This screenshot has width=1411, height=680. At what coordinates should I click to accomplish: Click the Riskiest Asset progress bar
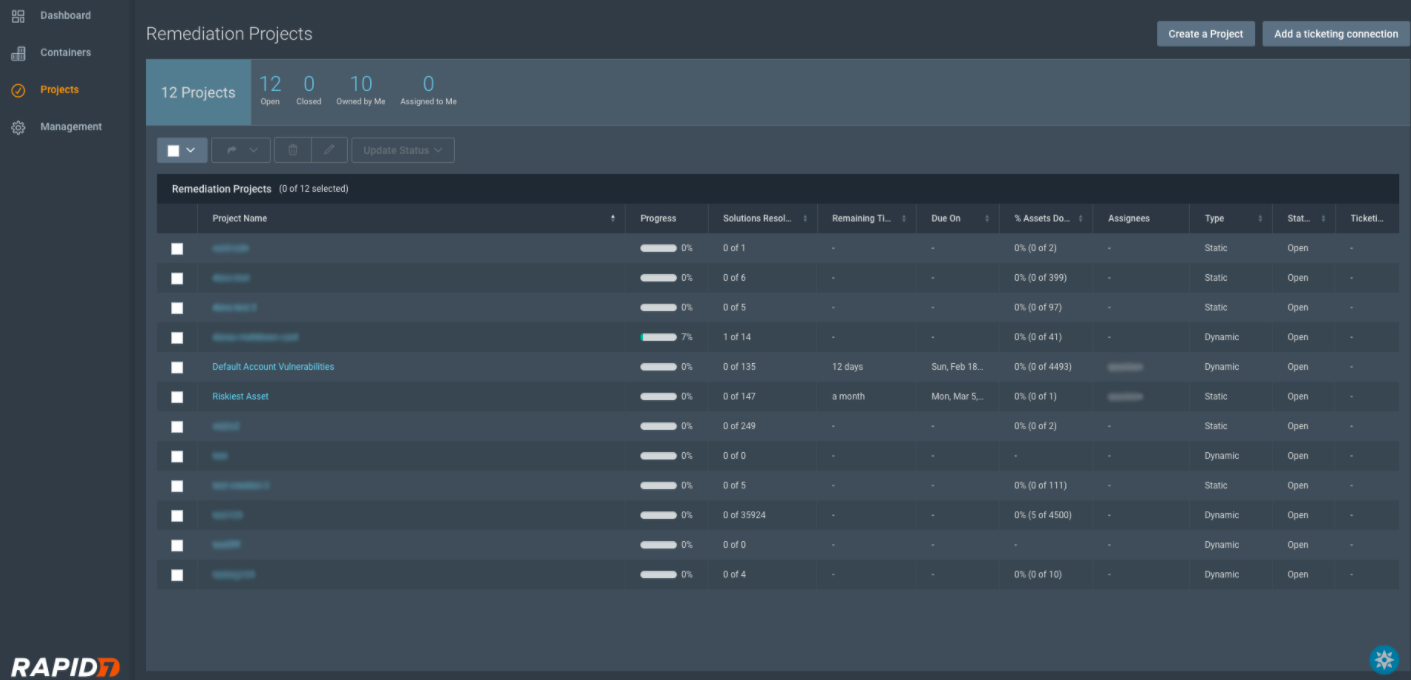click(658, 397)
